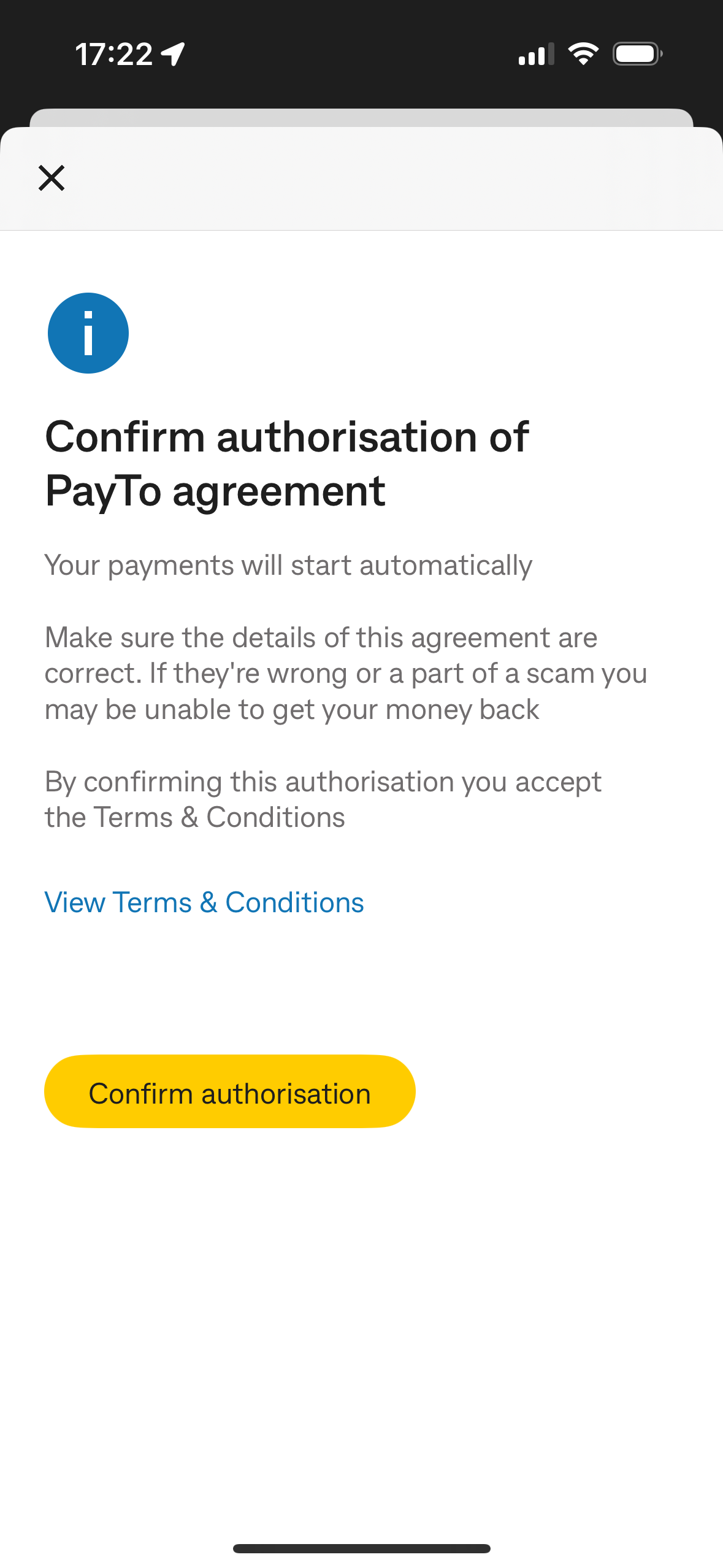The image size is (723, 1568).
Task: Tap the cellular signal bars icon
Action: 536,54
